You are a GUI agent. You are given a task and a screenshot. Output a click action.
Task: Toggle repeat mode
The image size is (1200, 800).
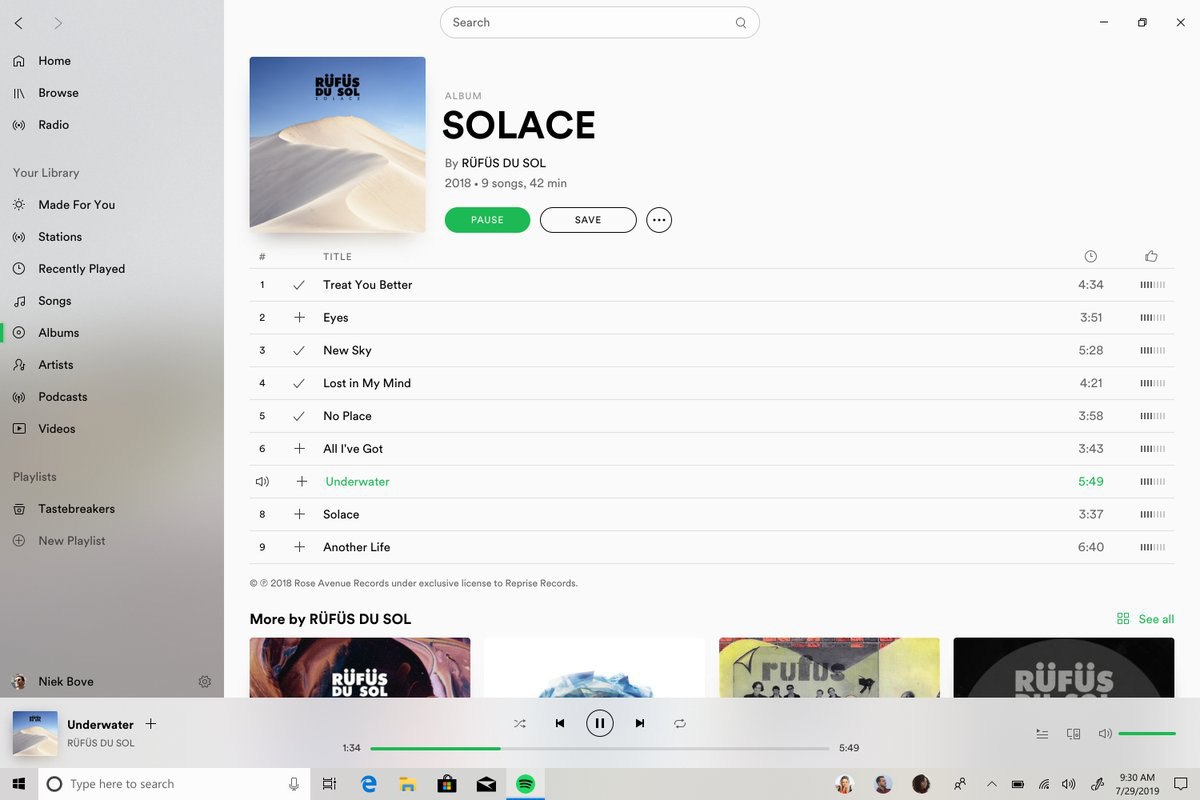click(x=680, y=723)
